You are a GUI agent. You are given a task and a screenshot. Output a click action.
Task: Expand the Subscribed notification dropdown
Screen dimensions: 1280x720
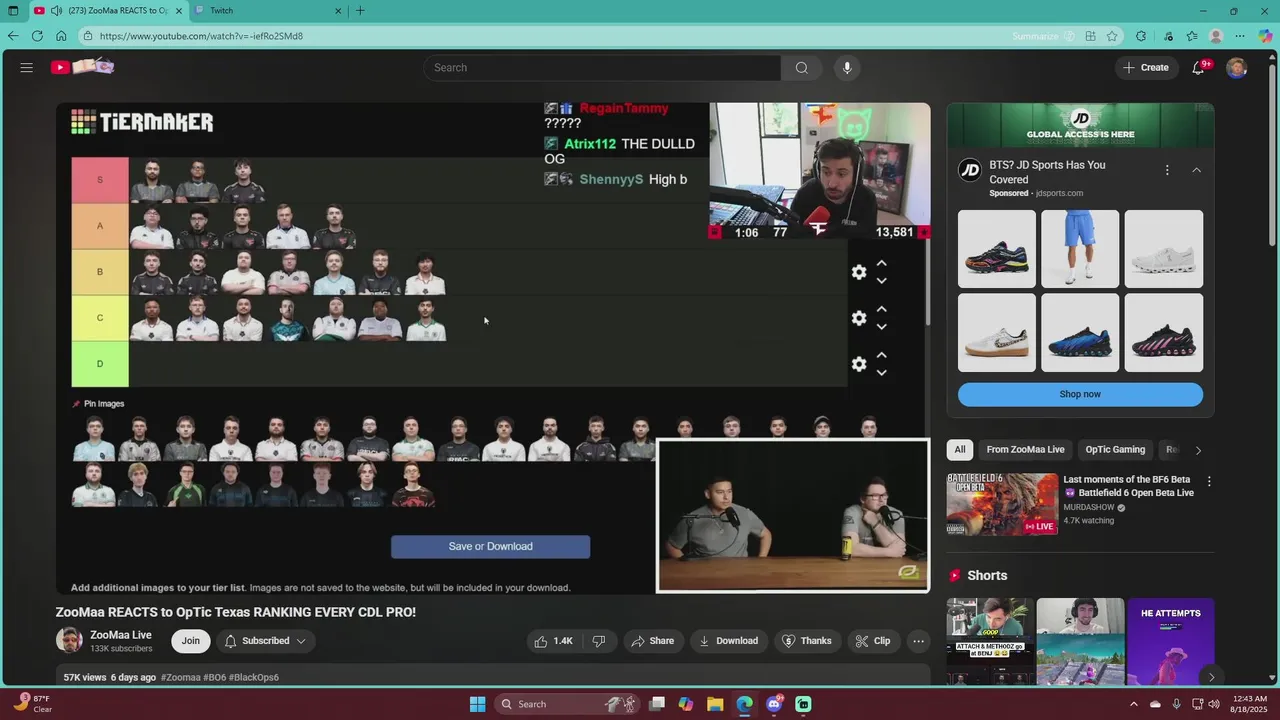[x=301, y=641]
